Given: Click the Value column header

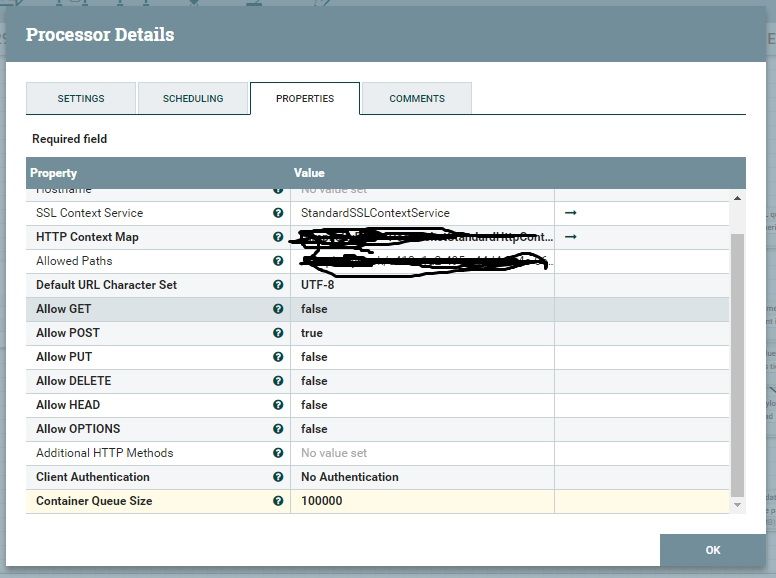Looking at the screenshot, I should click(309, 173).
